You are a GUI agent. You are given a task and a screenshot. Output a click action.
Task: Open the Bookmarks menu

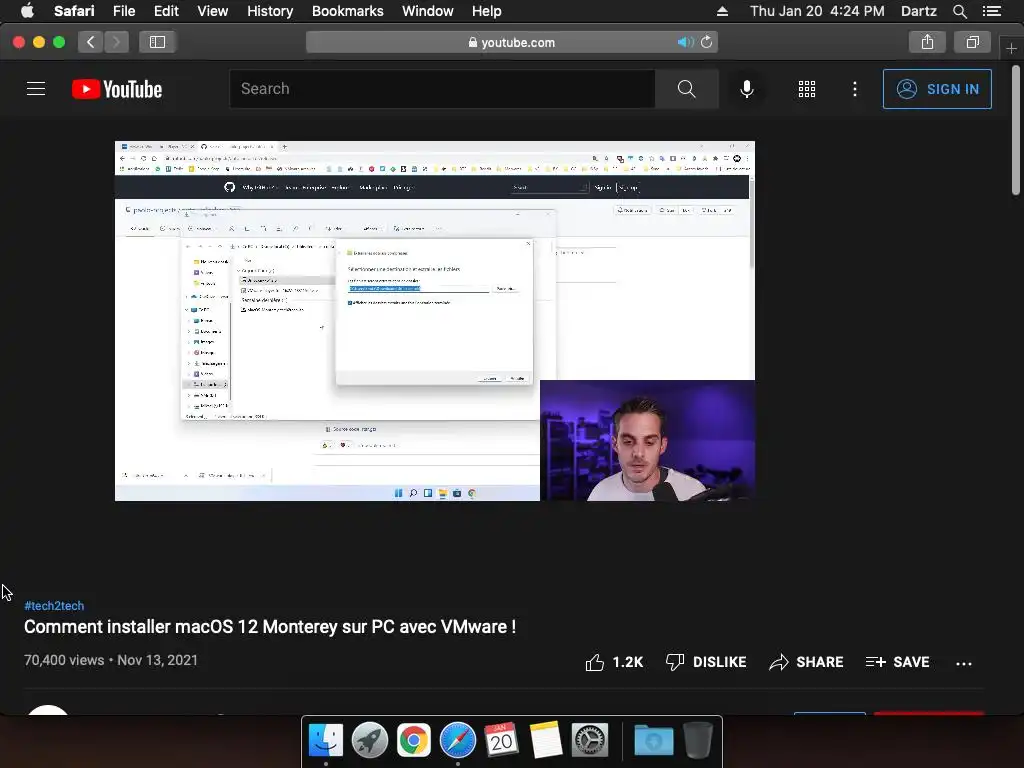coord(347,11)
